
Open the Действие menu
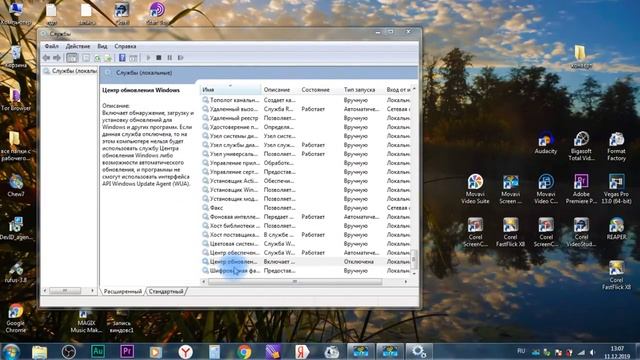click(78, 46)
